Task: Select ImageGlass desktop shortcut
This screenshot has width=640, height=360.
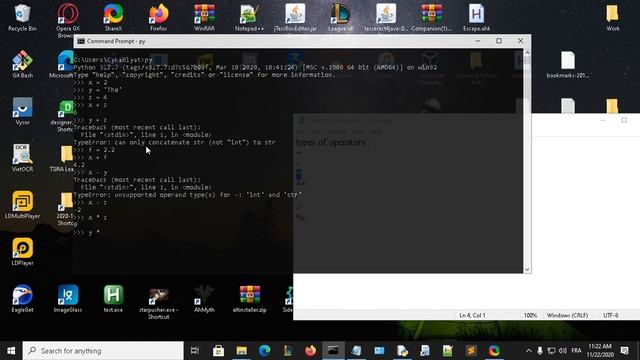Action: point(68,299)
